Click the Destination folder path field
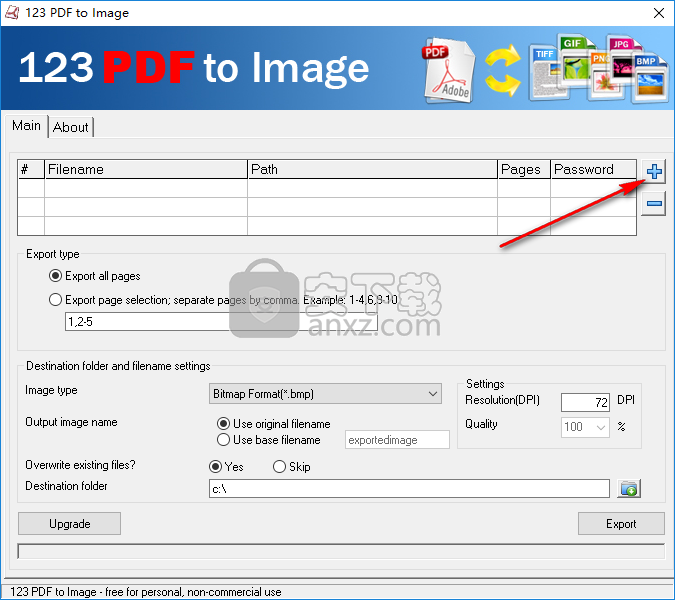Viewport: 675px width, 600px height. click(409, 489)
